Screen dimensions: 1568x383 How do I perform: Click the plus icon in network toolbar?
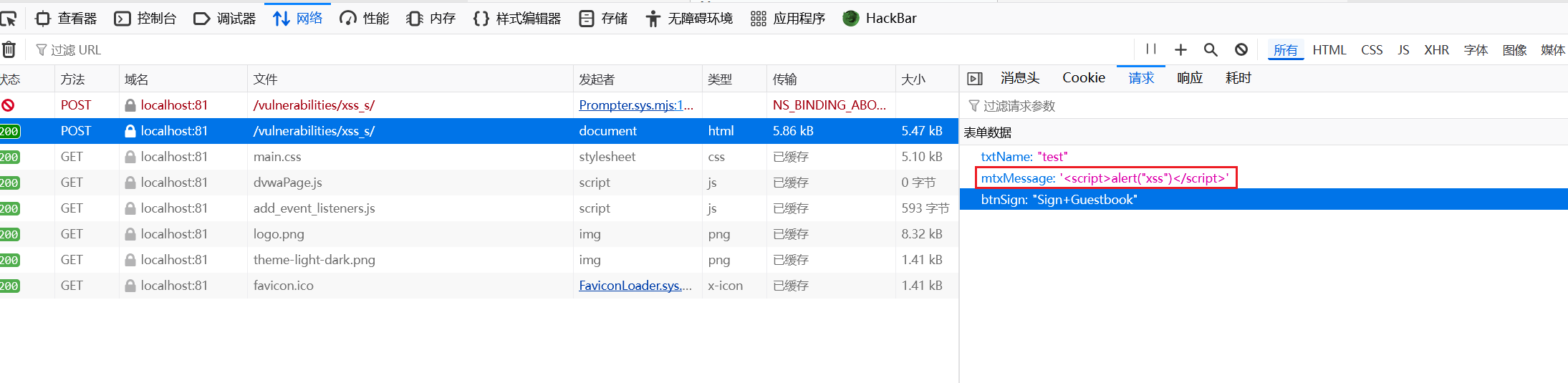pyautogui.click(x=1180, y=49)
